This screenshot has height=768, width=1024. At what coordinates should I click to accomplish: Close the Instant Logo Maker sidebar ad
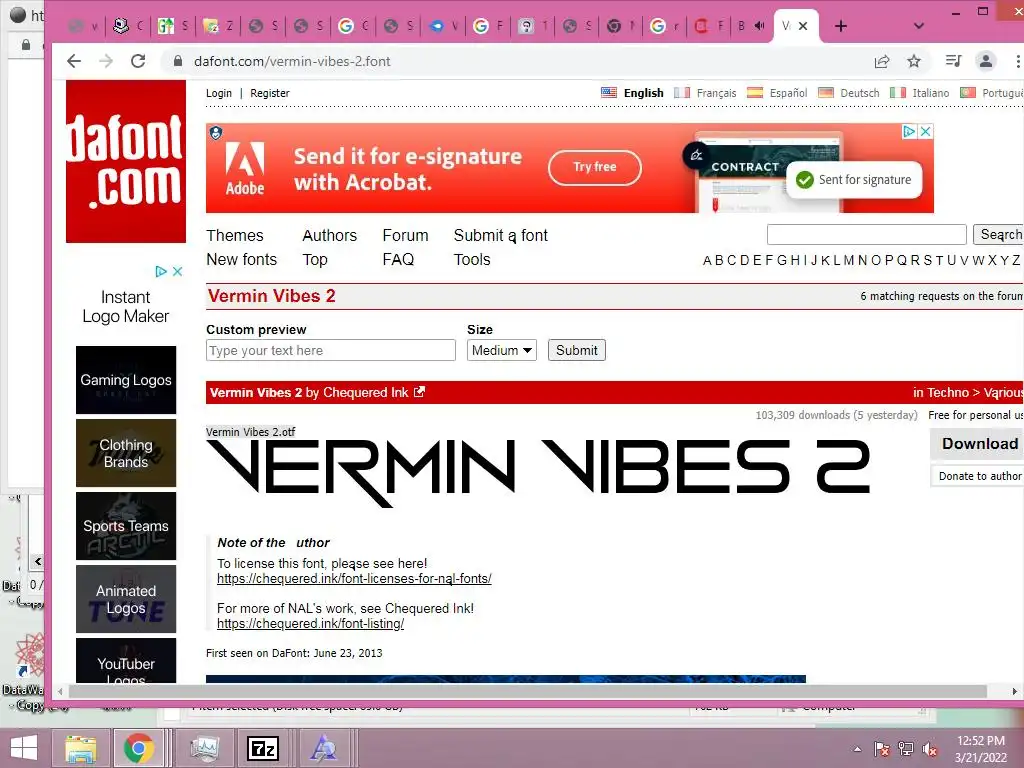point(177,271)
